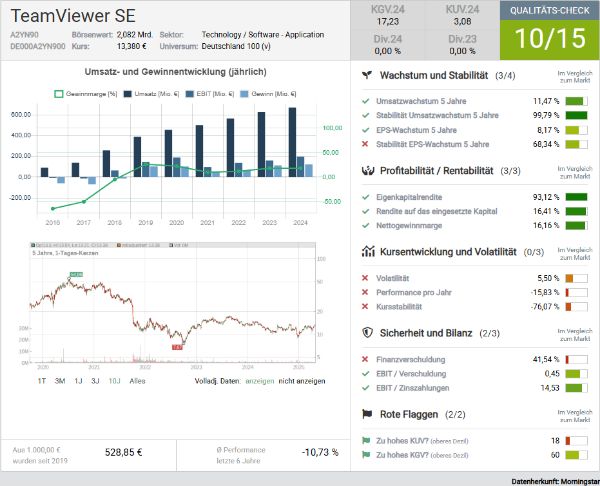Click the Finanzverschuldung market comparison bar

pyautogui.click(x=576, y=359)
